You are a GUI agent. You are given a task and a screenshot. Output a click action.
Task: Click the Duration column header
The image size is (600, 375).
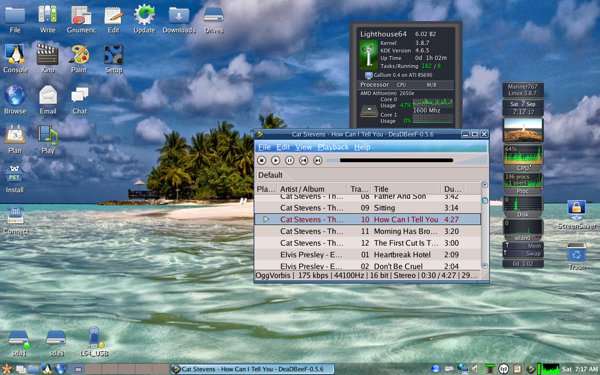tap(453, 189)
